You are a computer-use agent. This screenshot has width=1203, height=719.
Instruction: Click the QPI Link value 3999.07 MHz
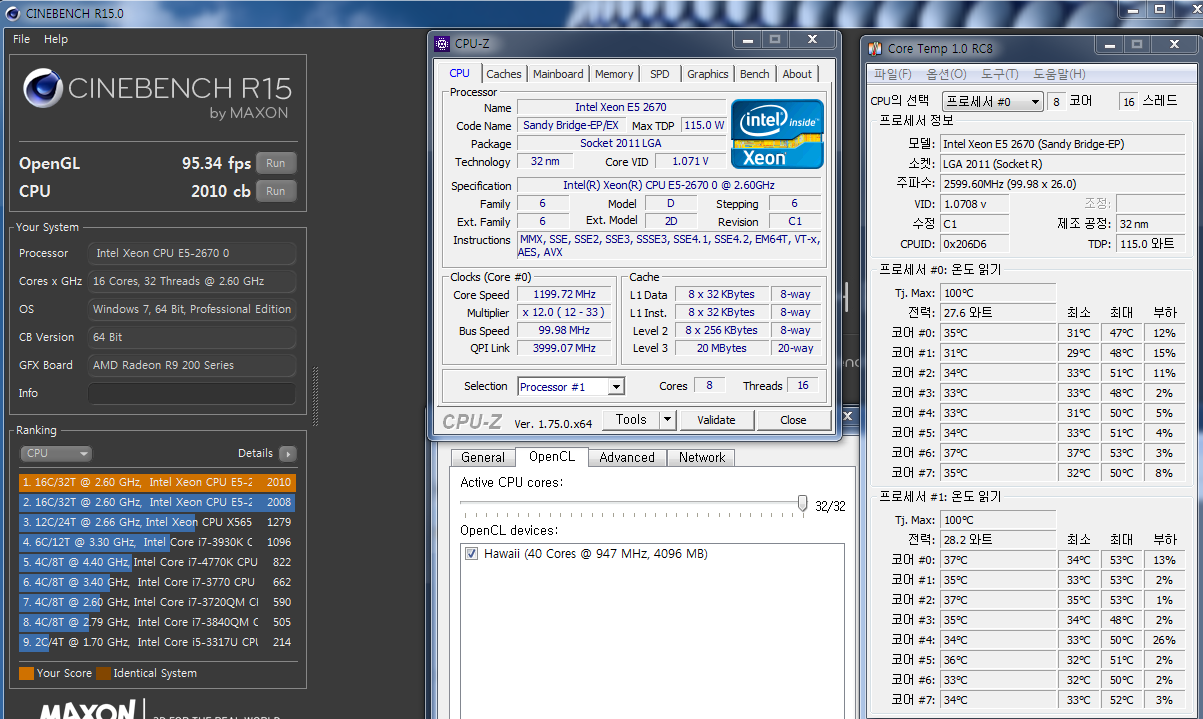tap(566, 348)
